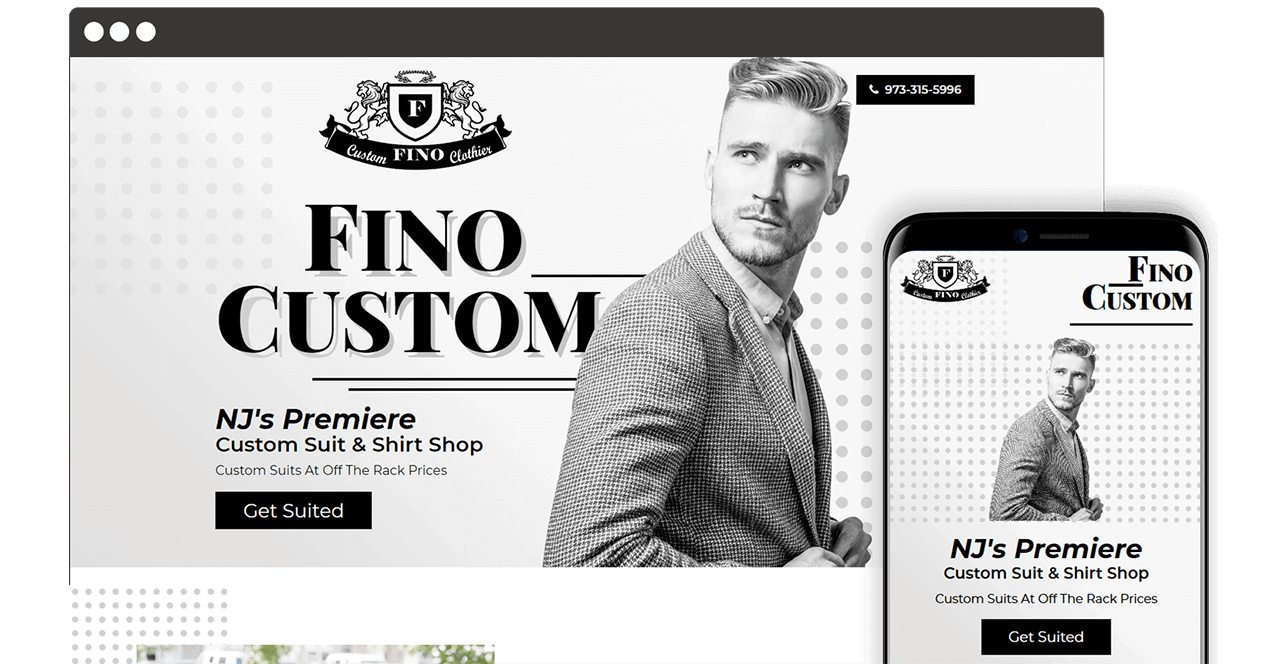Click the desktop Get Suited button
Viewport: 1280px width, 664px height.
tap(293, 510)
